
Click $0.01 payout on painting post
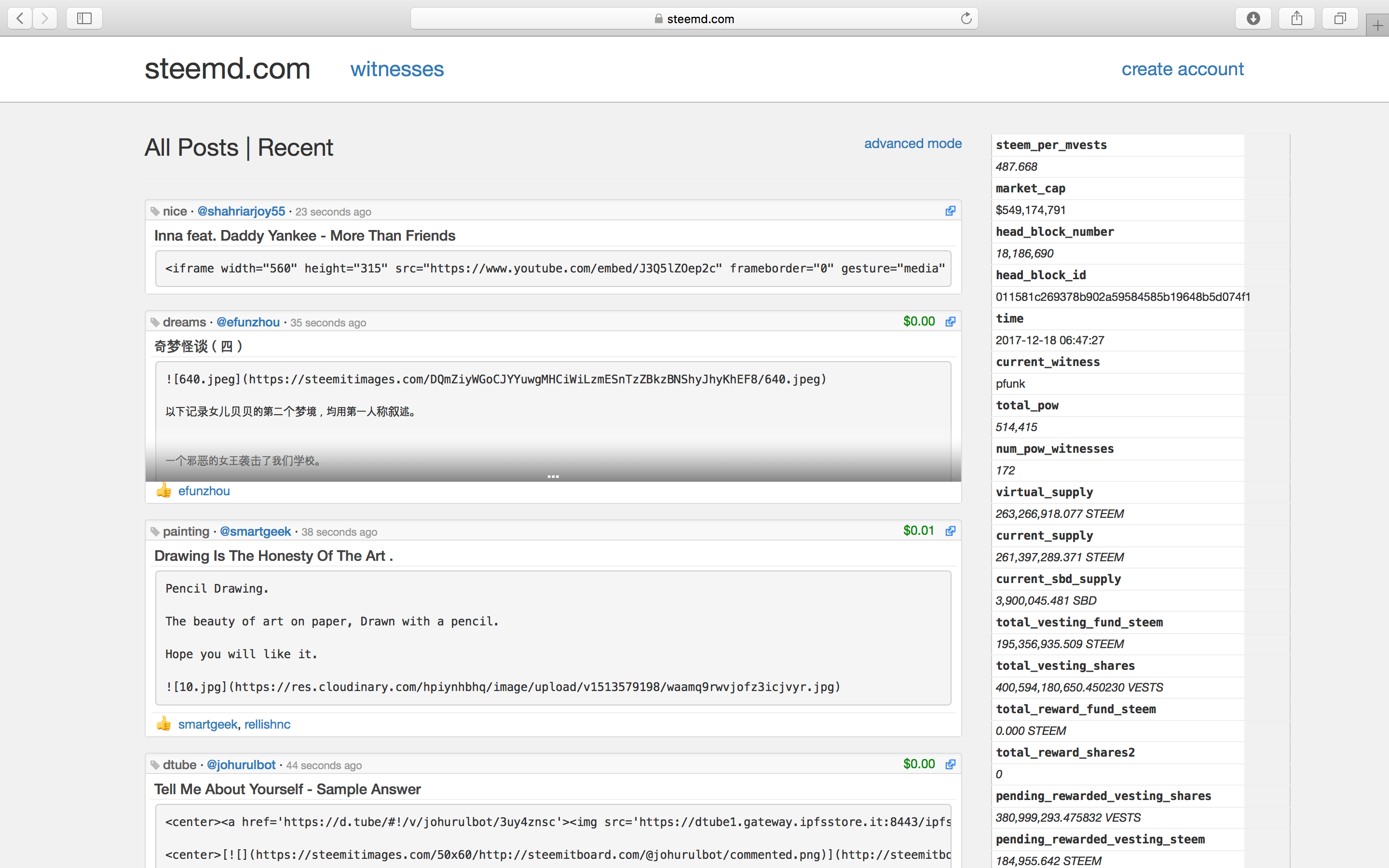pyautogui.click(x=919, y=530)
